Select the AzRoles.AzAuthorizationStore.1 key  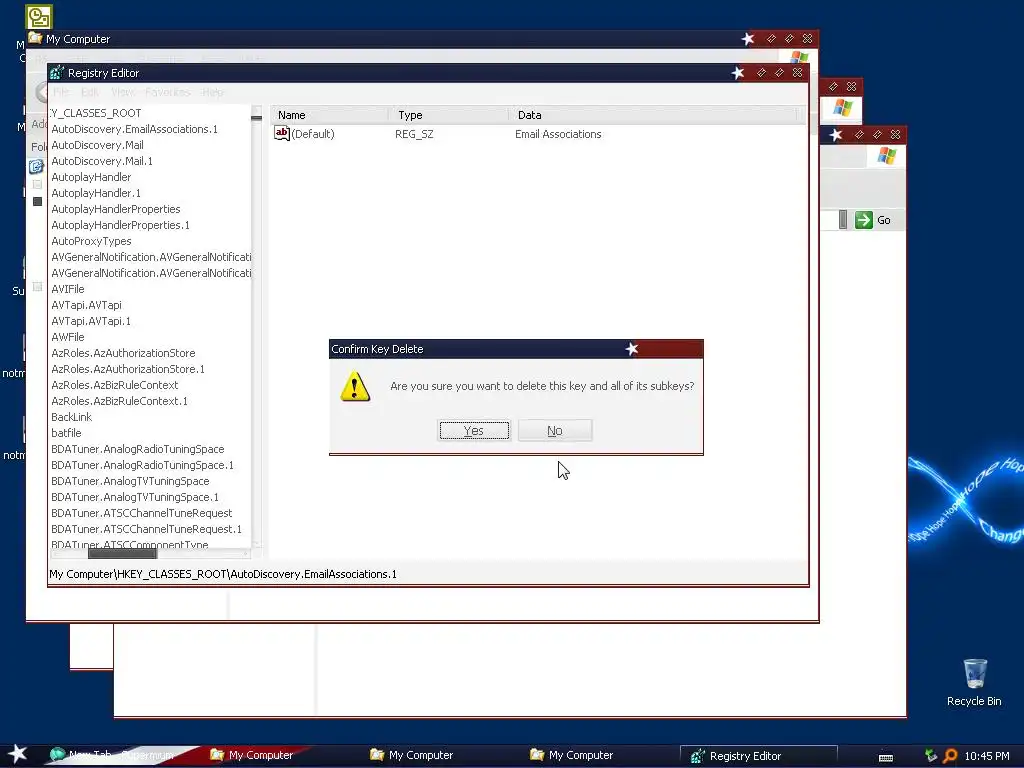tap(128, 369)
